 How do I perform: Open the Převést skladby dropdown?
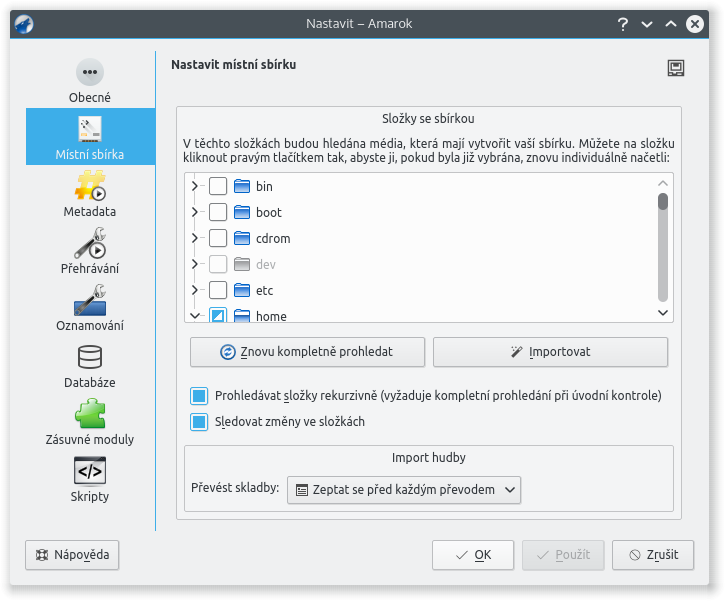pos(404,490)
